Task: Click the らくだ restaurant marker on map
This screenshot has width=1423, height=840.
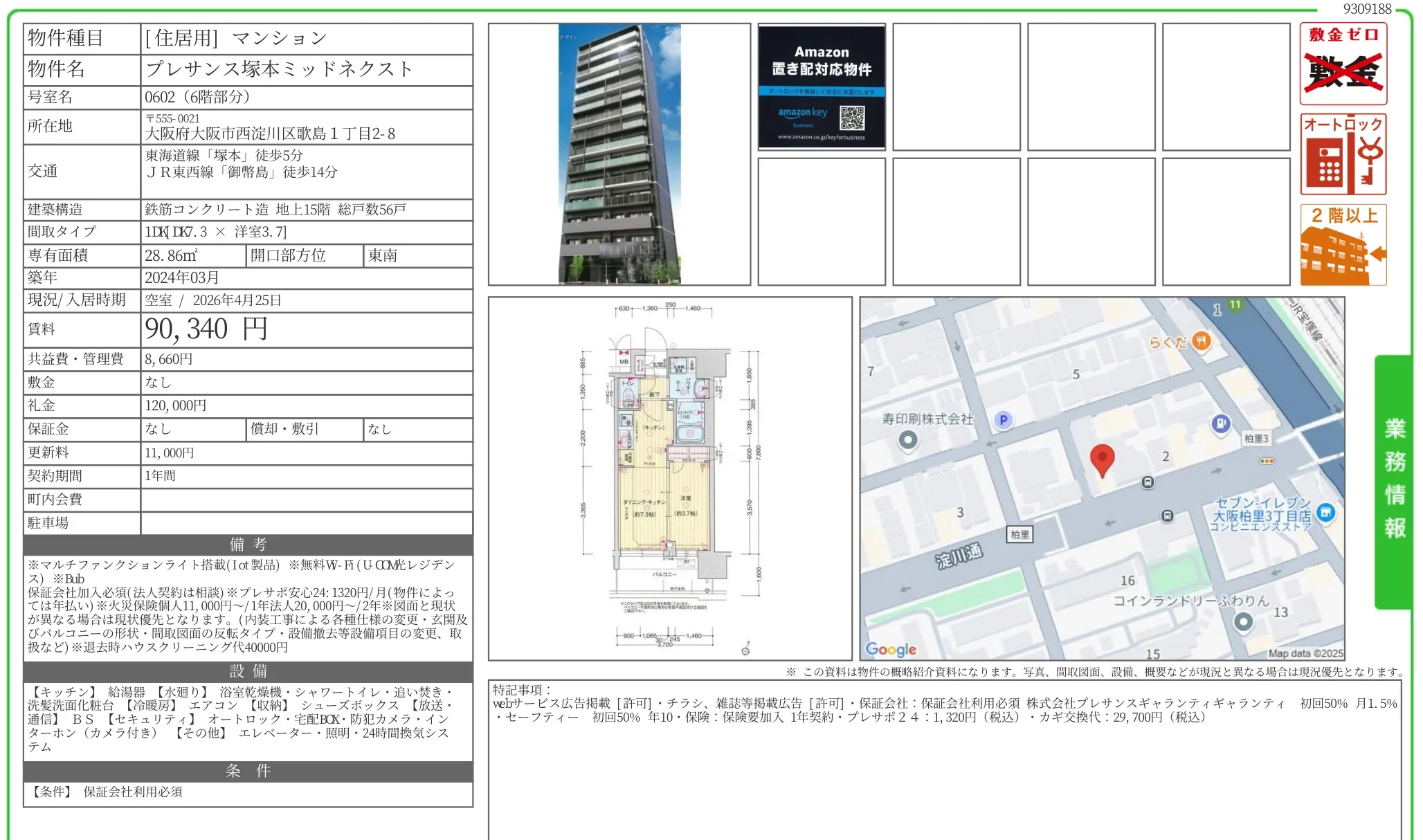Action: pyautogui.click(x=1202, y=340)
